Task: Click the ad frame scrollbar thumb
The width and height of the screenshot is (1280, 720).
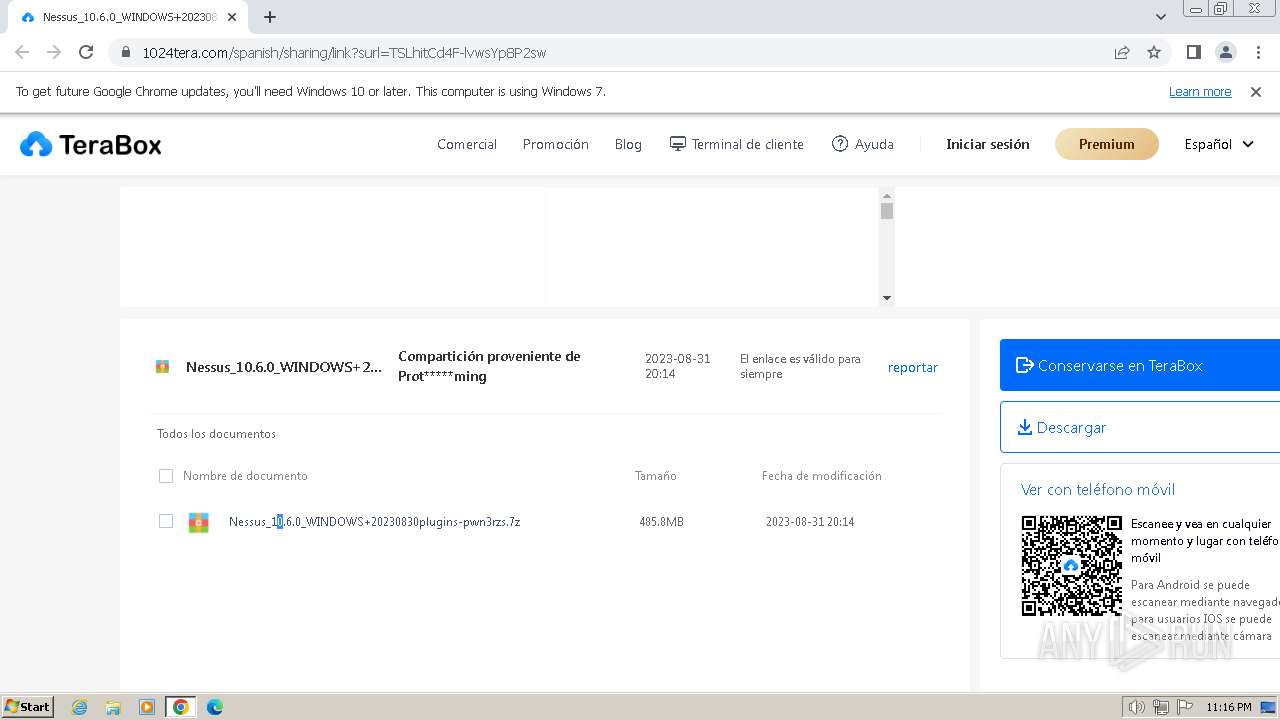Action: point(887,211)
